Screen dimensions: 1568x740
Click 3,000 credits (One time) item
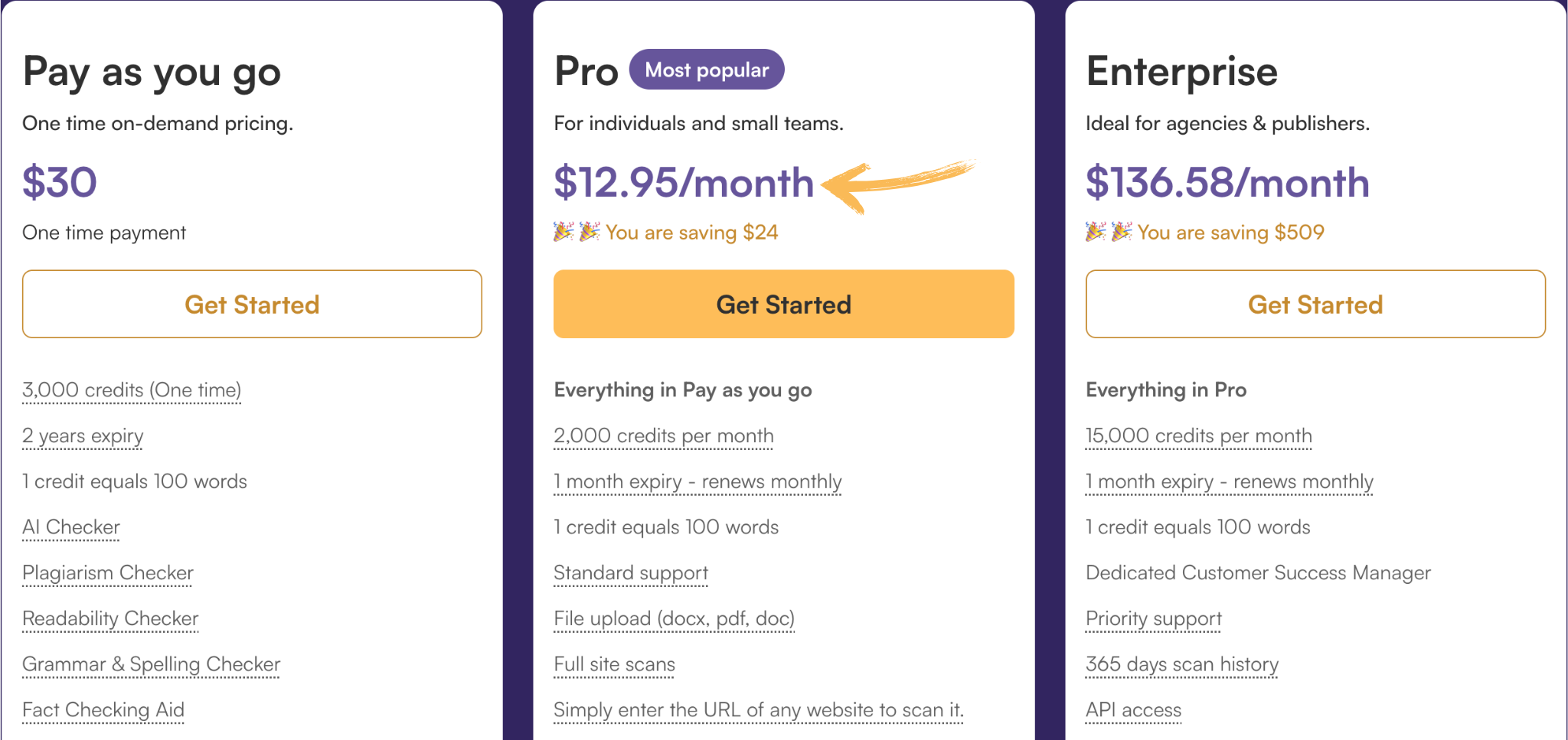coord(132,391)
